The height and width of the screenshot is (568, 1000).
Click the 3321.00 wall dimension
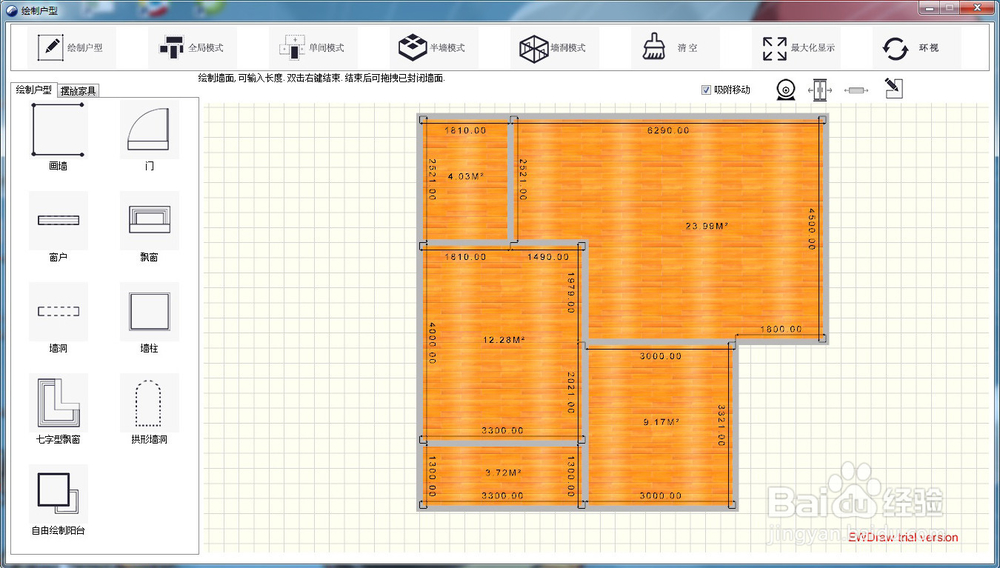coord(721,425)
